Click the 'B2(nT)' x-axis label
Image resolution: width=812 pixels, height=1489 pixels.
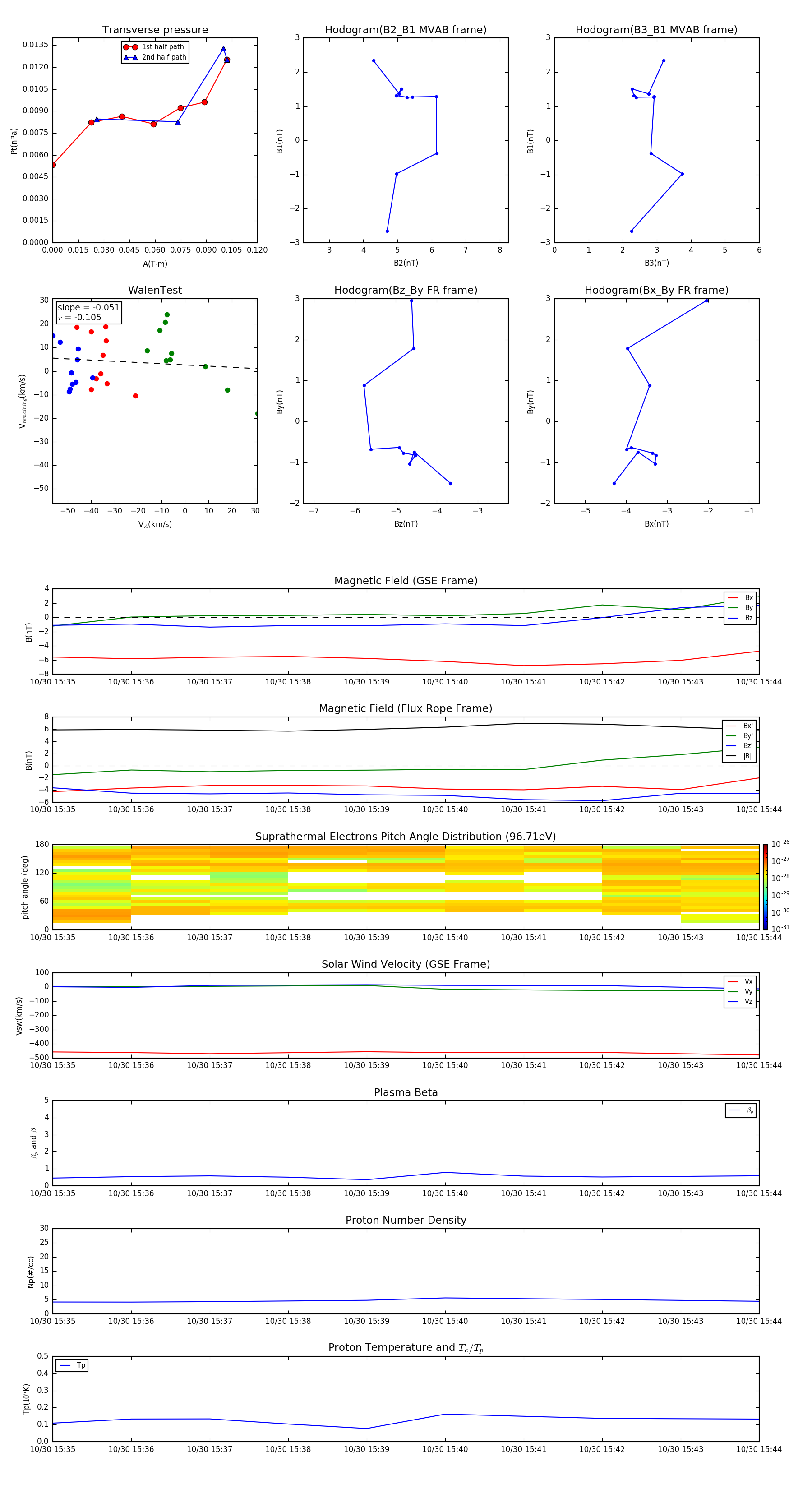[406, 263]
